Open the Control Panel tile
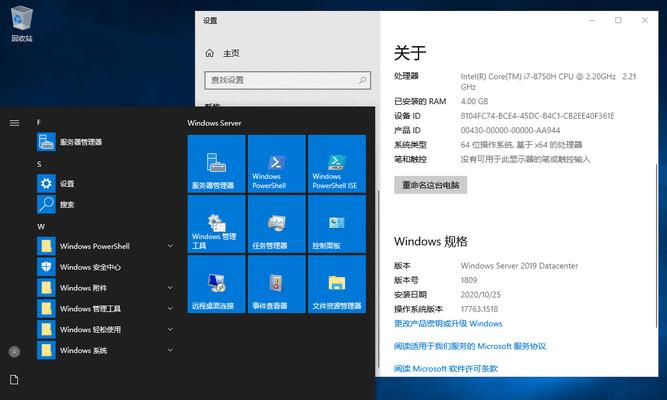This screenshot has height=400, width=667. point(337,224)
